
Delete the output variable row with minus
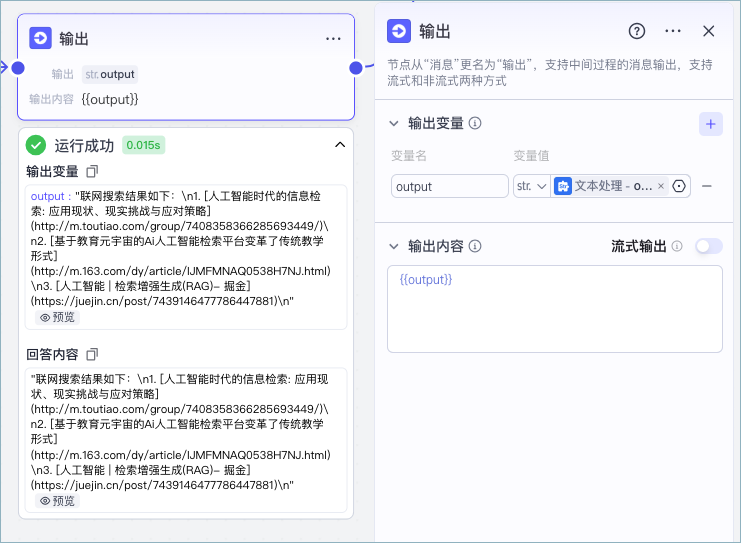coord(707,186)
